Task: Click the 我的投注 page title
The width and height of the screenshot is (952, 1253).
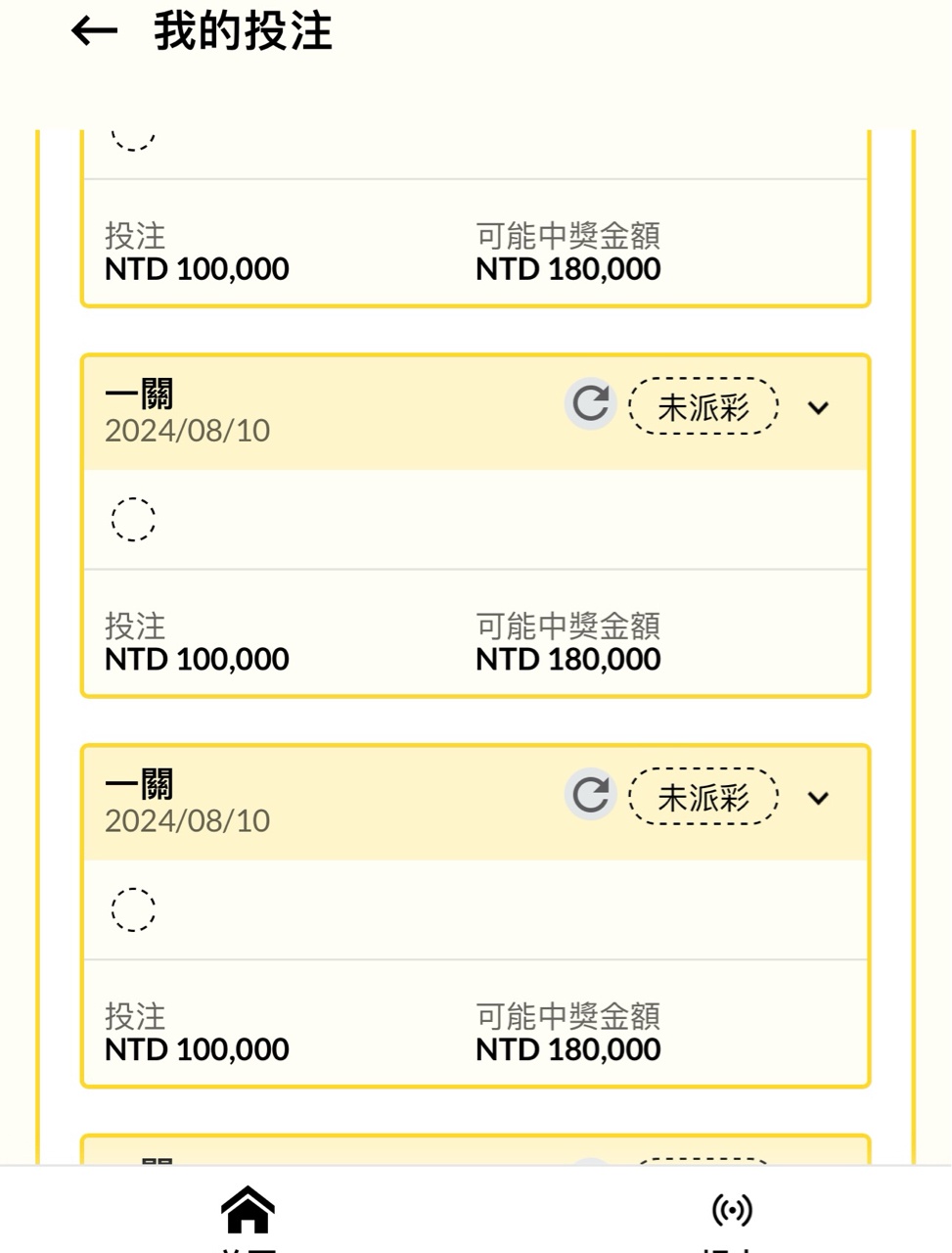Action: (243, 31)
